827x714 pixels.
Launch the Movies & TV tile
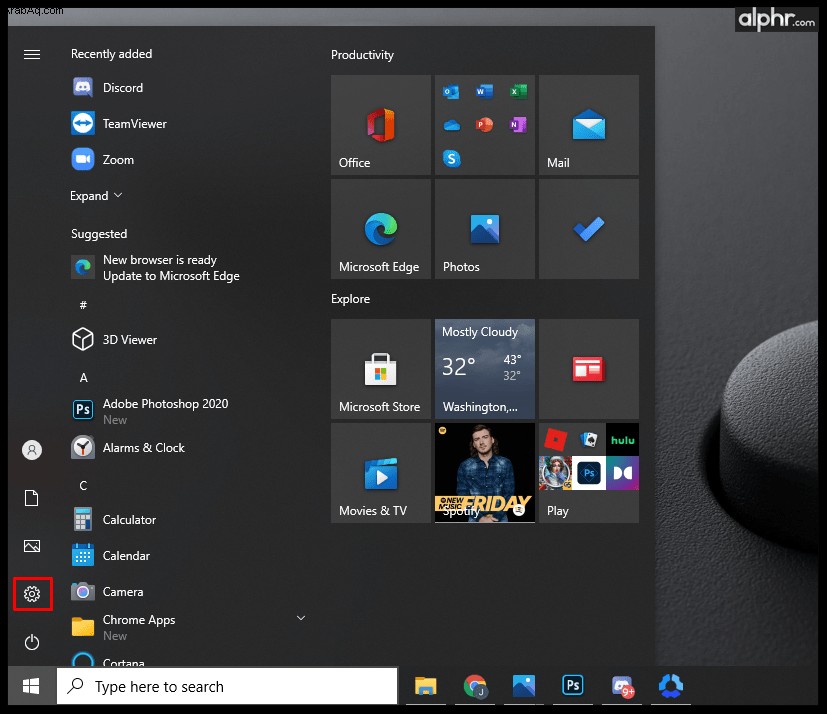(381, 473)
